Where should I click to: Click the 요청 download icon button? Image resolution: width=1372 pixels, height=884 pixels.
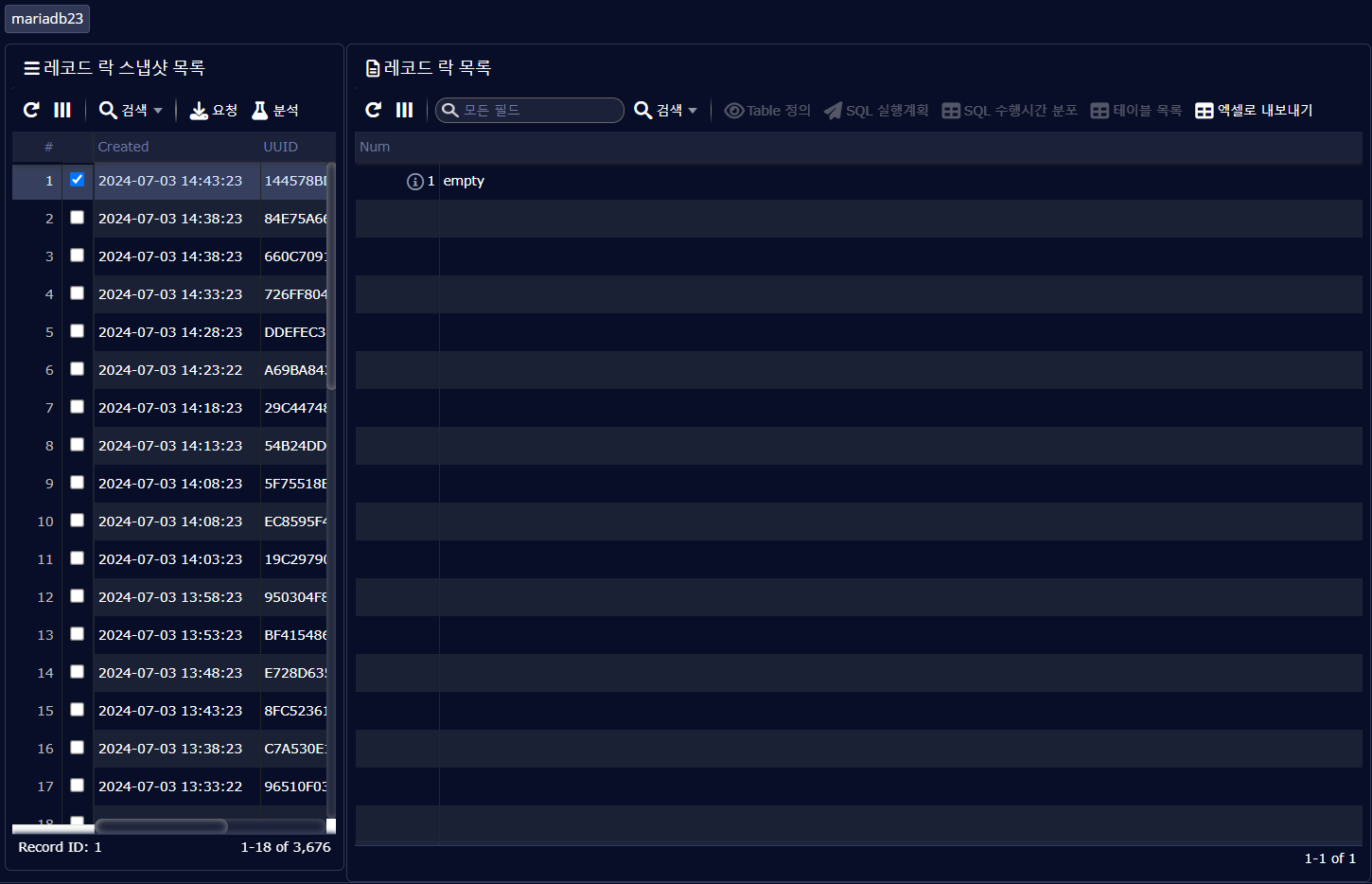coord(213,111)
